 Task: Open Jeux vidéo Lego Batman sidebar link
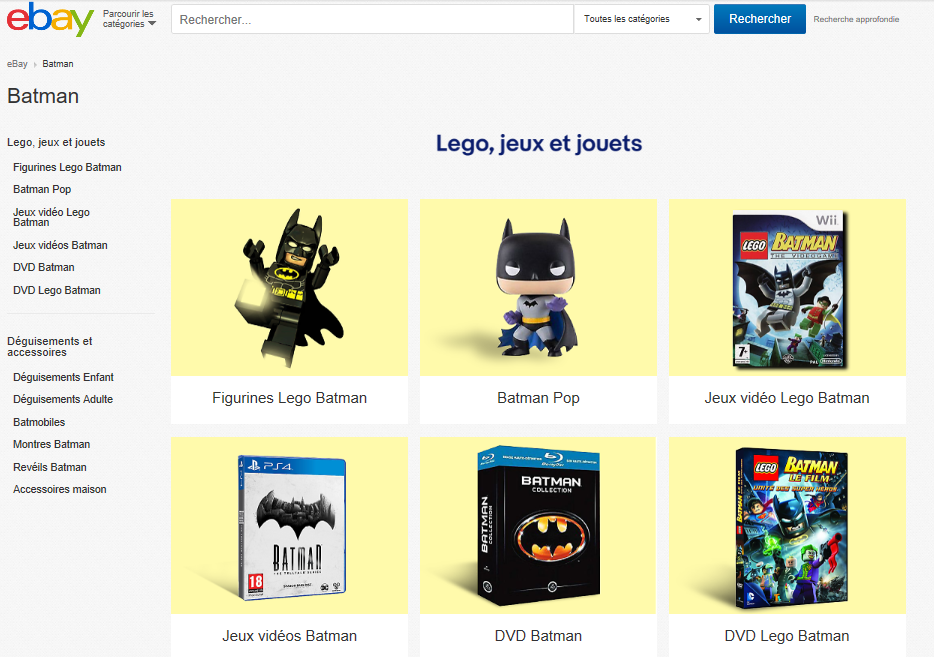(51, 217)
